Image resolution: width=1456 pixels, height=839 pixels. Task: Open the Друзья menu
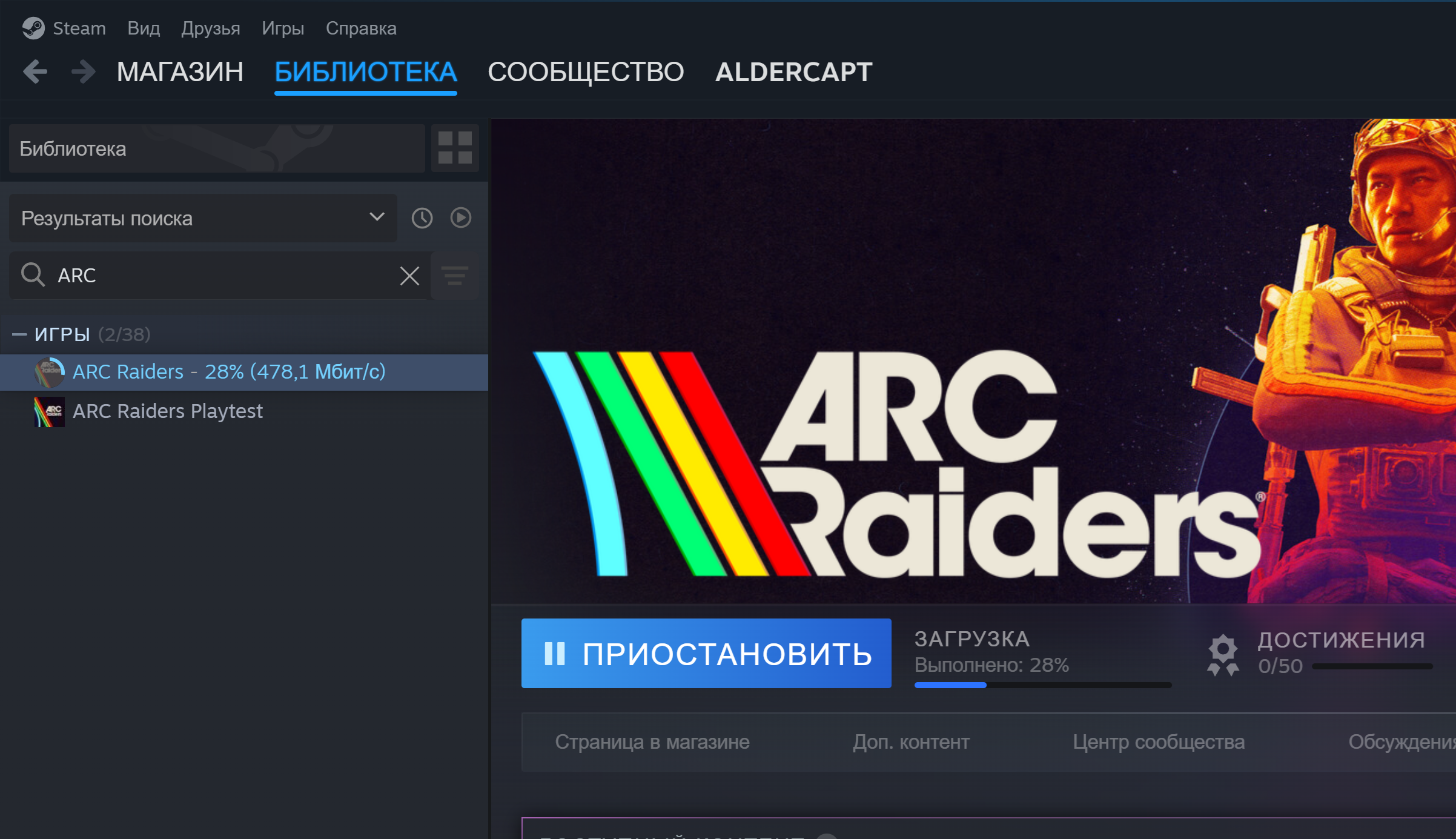coord(211,28)
